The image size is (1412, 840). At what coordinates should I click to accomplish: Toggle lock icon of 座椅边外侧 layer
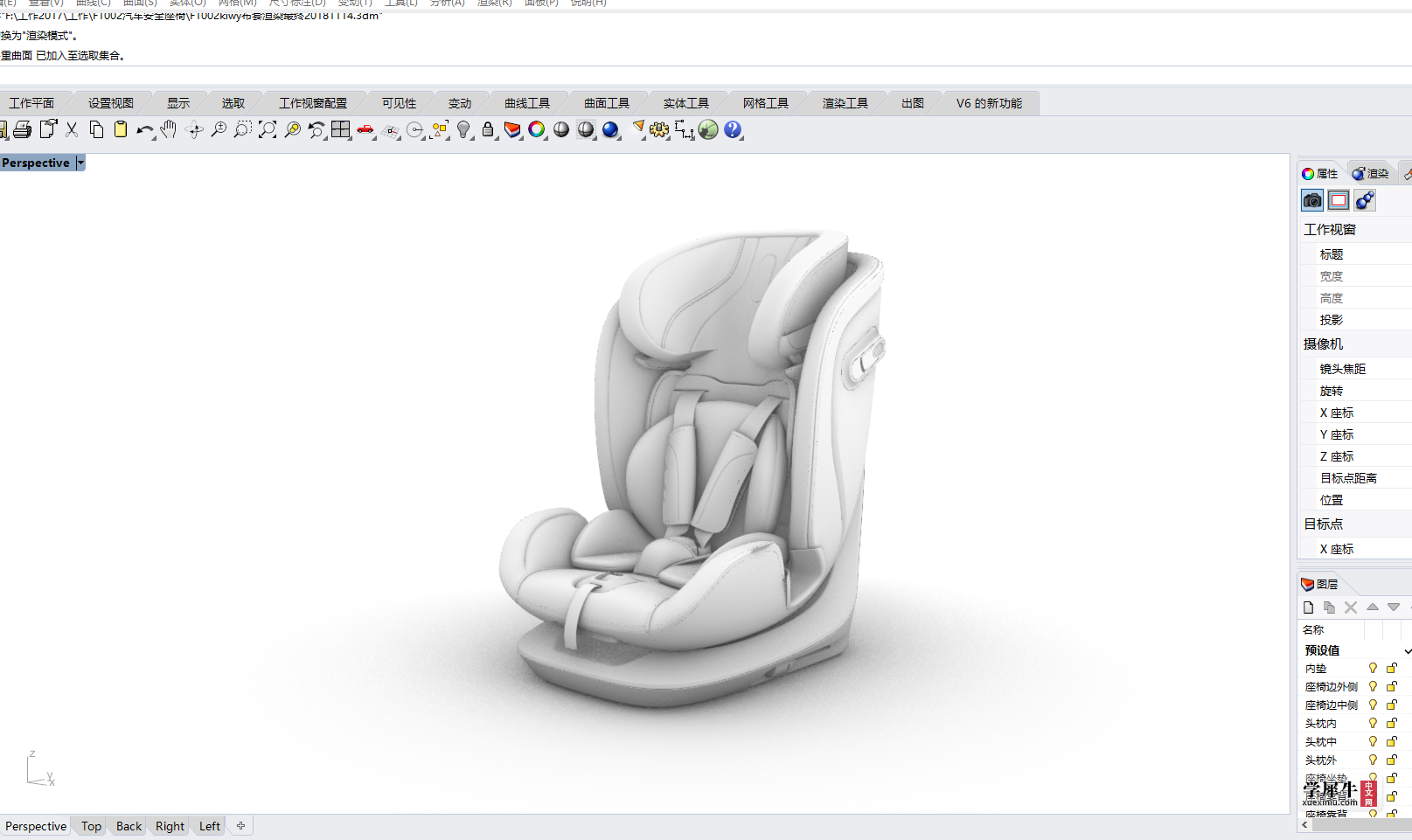tap(1392, 687)
